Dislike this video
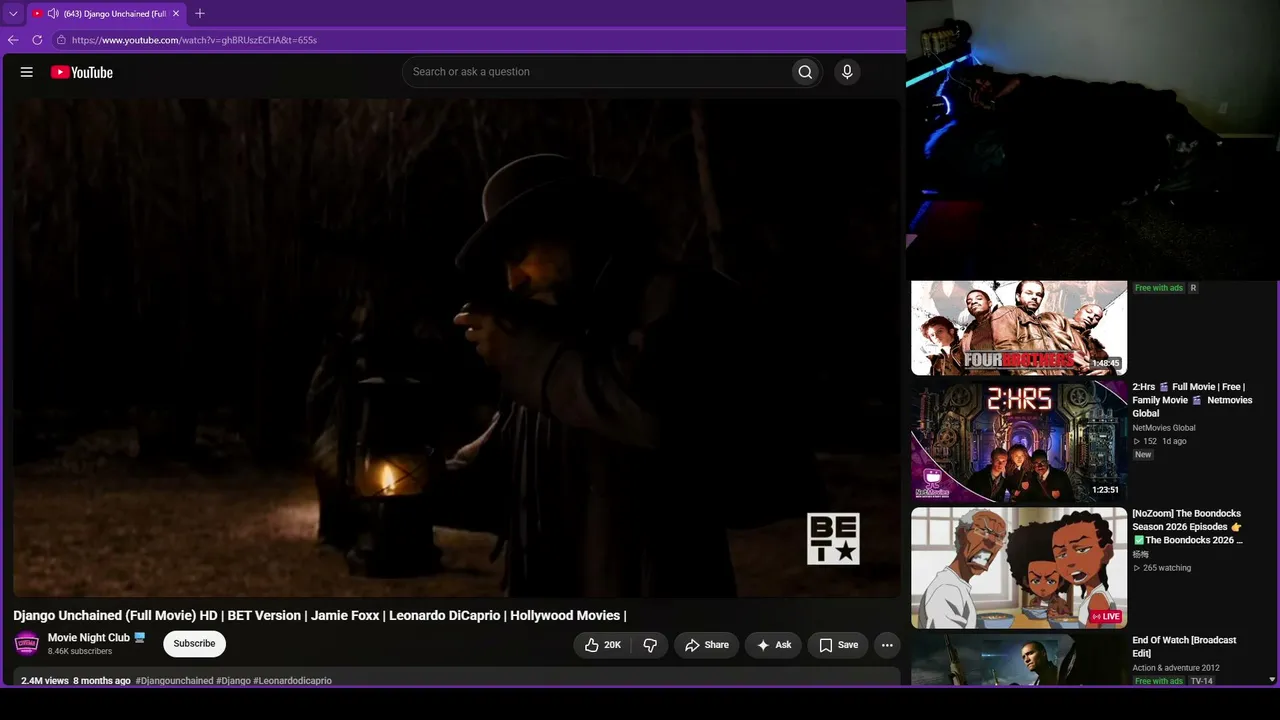1280x720 pixels. [650, 645]
